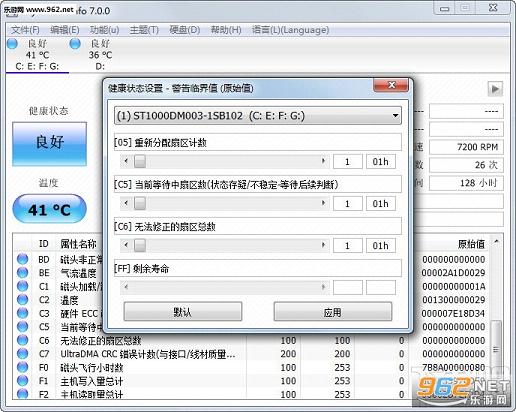
Task: Click the ID column header
Action: (44, 244)
